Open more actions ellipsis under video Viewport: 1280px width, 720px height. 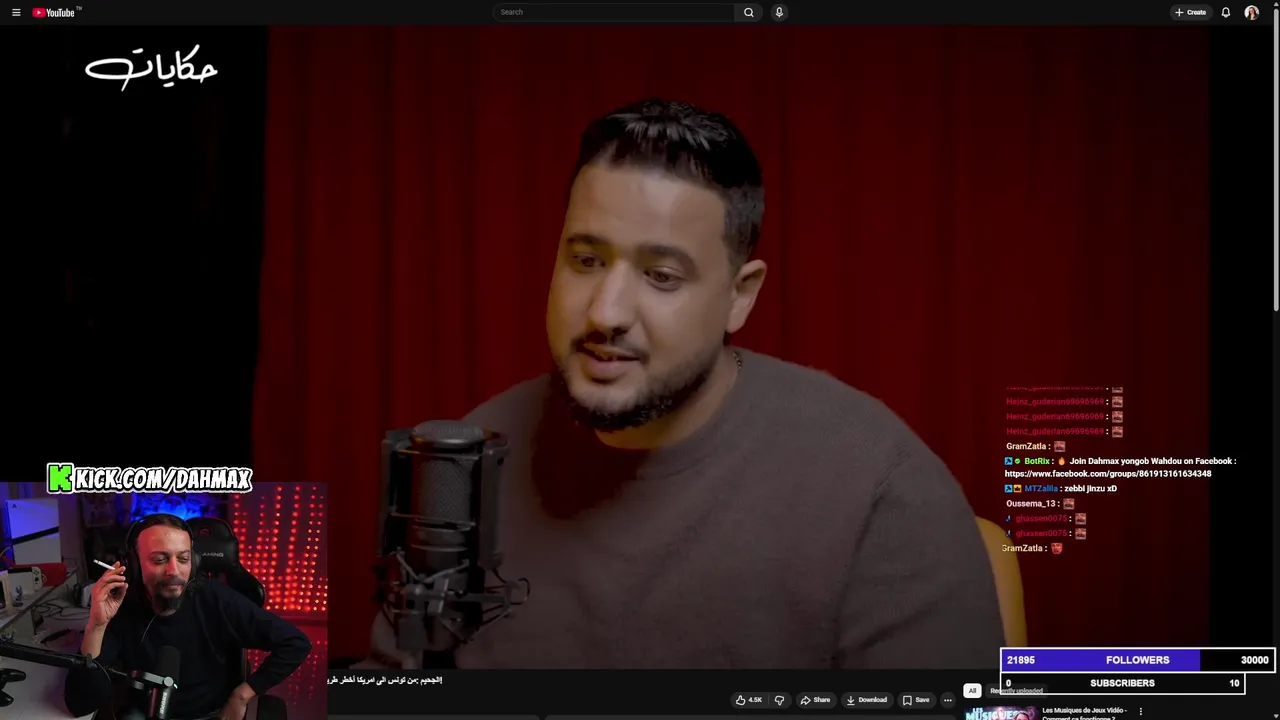coord(947,700)
